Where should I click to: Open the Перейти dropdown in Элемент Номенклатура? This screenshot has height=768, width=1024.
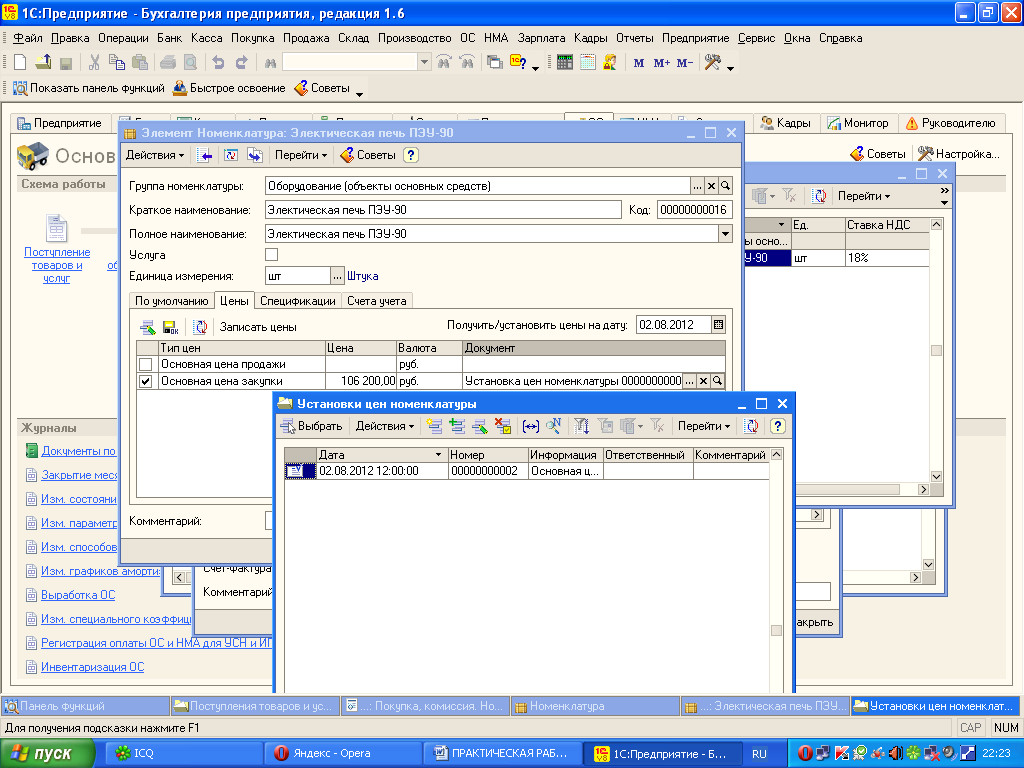pos(300,155)
